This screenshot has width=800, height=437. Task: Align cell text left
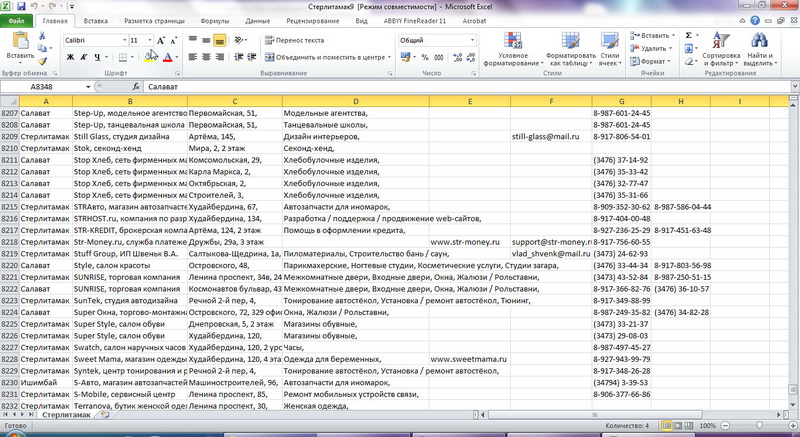pos(192,57)
